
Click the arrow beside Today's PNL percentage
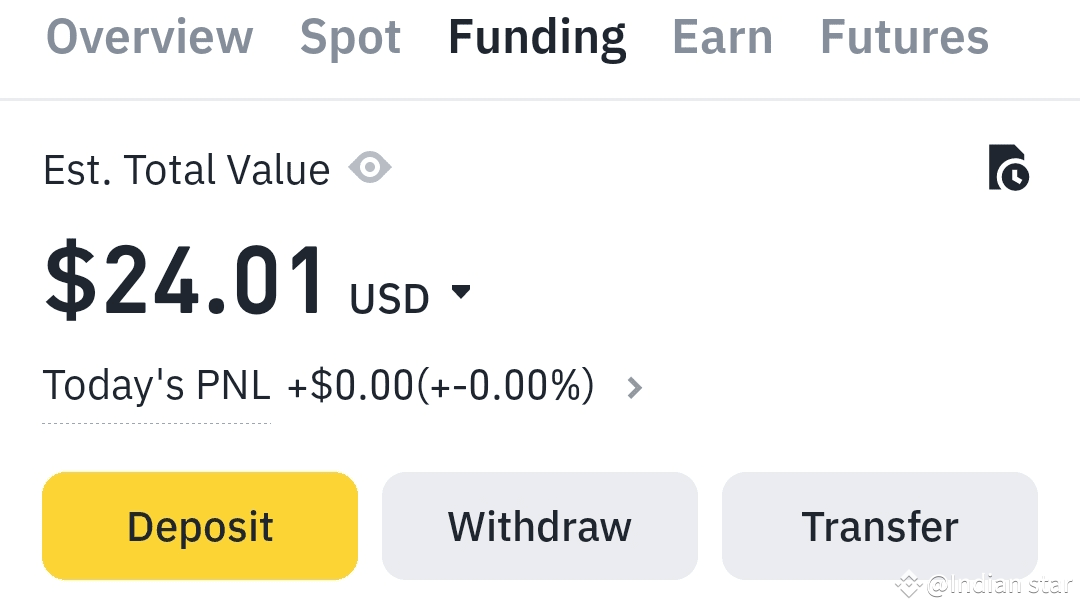(634, 387)
